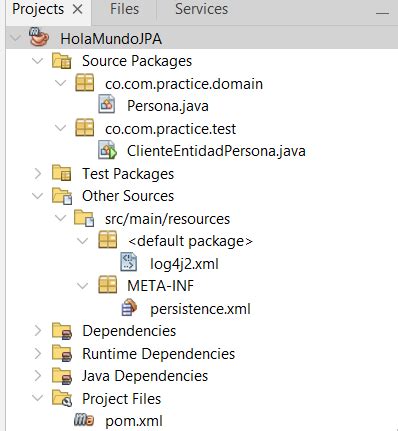Select pom.xml in the tree
Image resolution: width=398 pixels, height=431 pixels.
(134, 421)
